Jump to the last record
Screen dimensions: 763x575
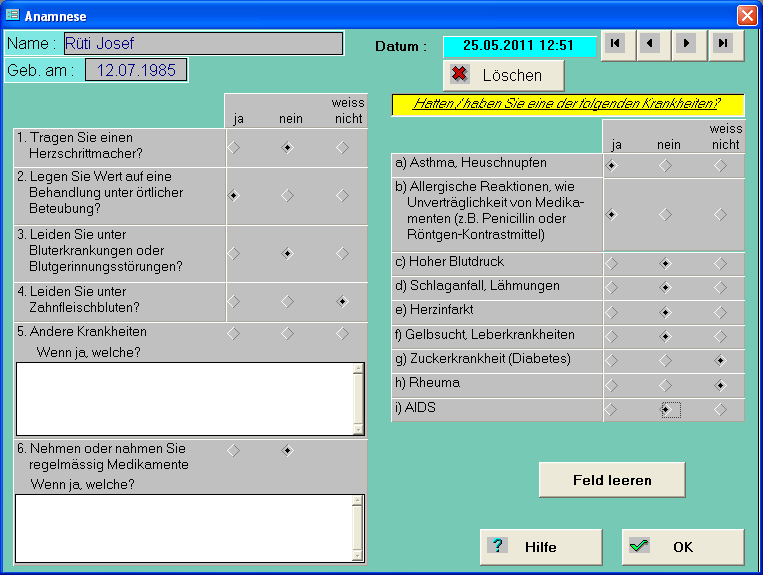pos(723,44)
